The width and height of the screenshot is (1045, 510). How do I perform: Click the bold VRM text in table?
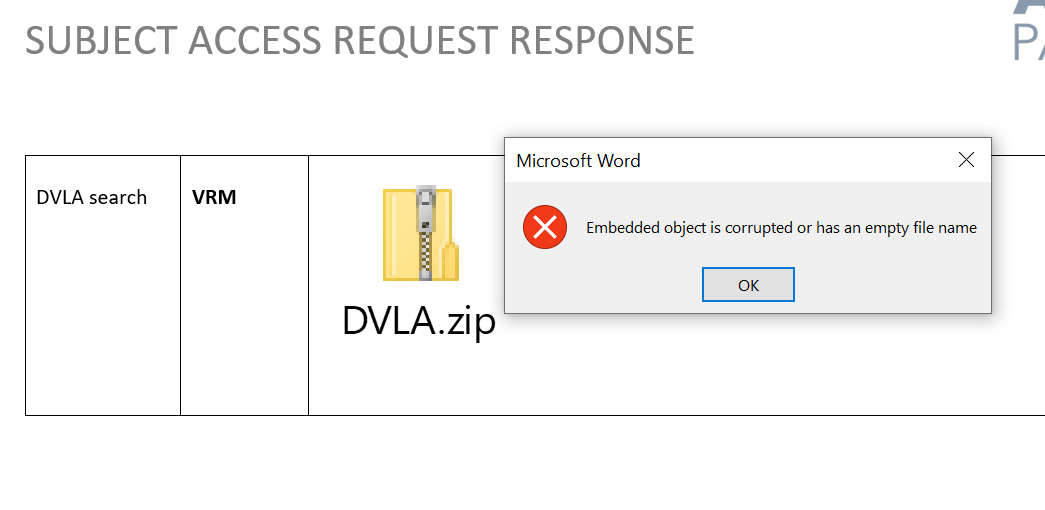click(x=214, y=197)
